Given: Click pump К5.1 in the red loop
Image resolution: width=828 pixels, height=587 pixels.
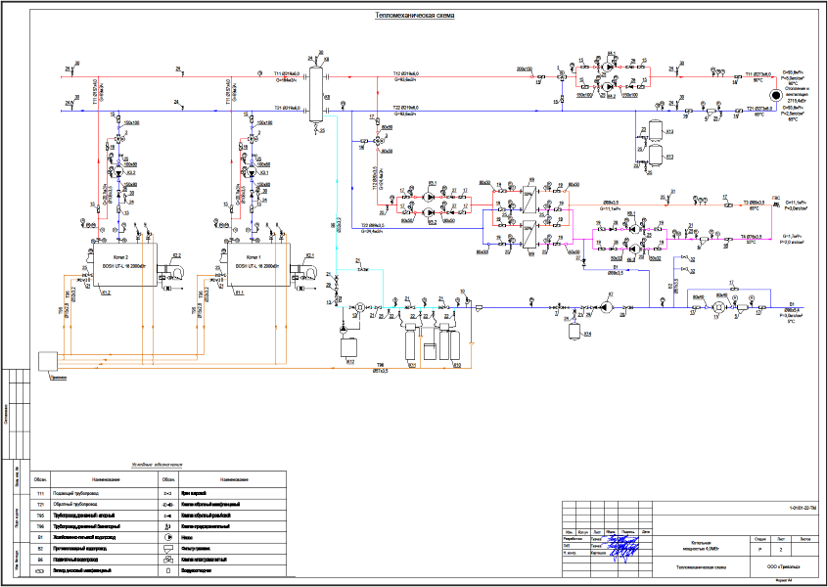Looking at the screenshot, I should coord(429,197).
